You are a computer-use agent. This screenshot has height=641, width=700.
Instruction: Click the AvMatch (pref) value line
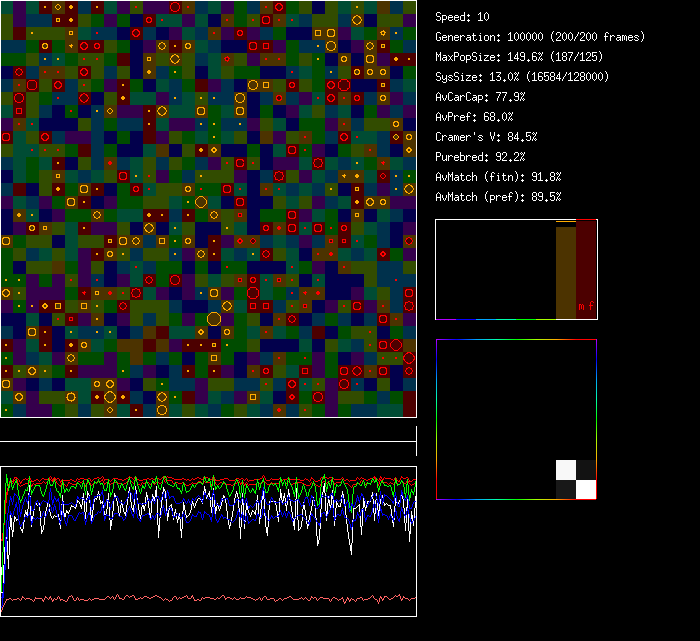498,197
